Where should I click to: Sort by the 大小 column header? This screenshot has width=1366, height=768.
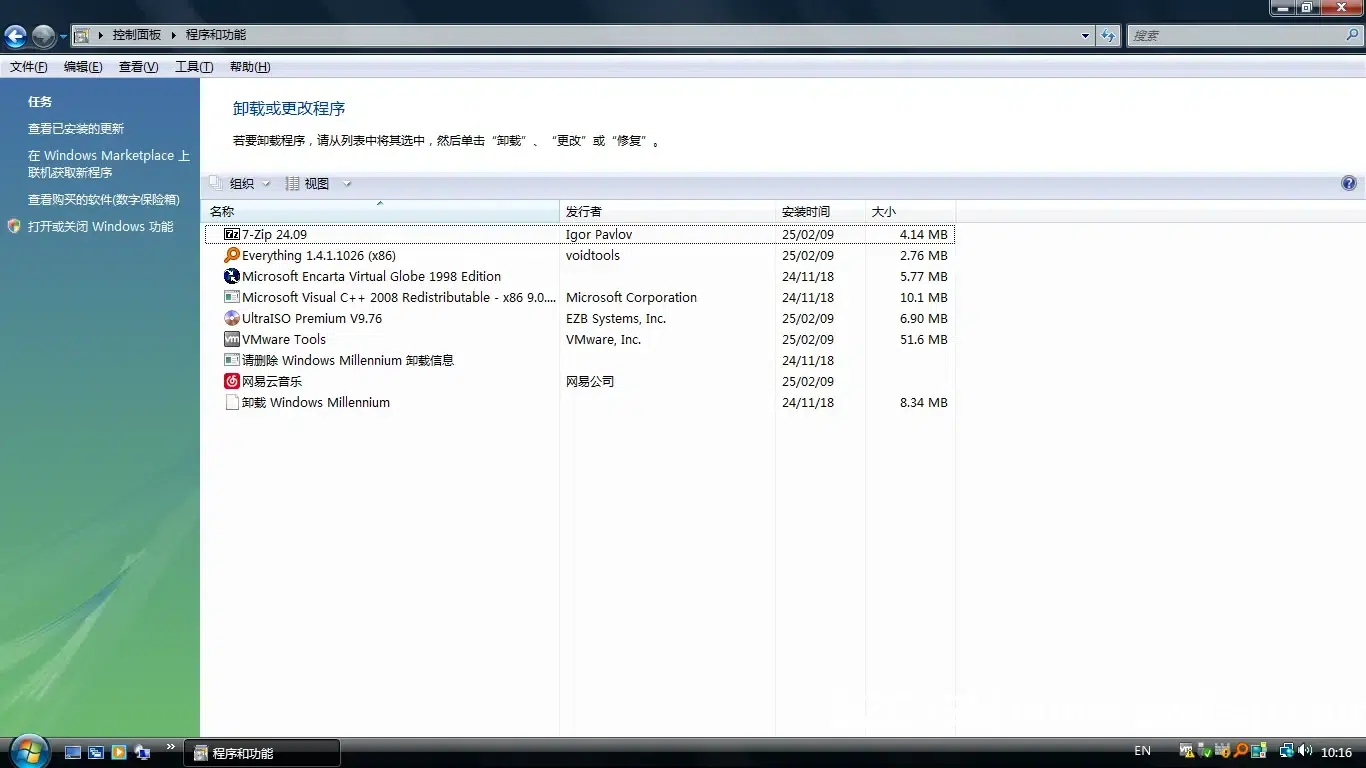pos(910,211)
